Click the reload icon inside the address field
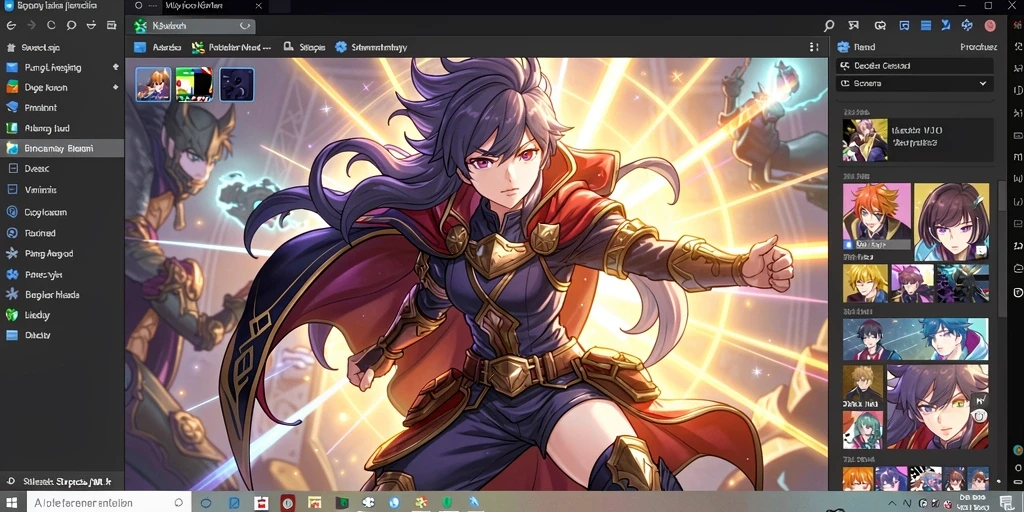1024x512 pixels. (245, 26)
